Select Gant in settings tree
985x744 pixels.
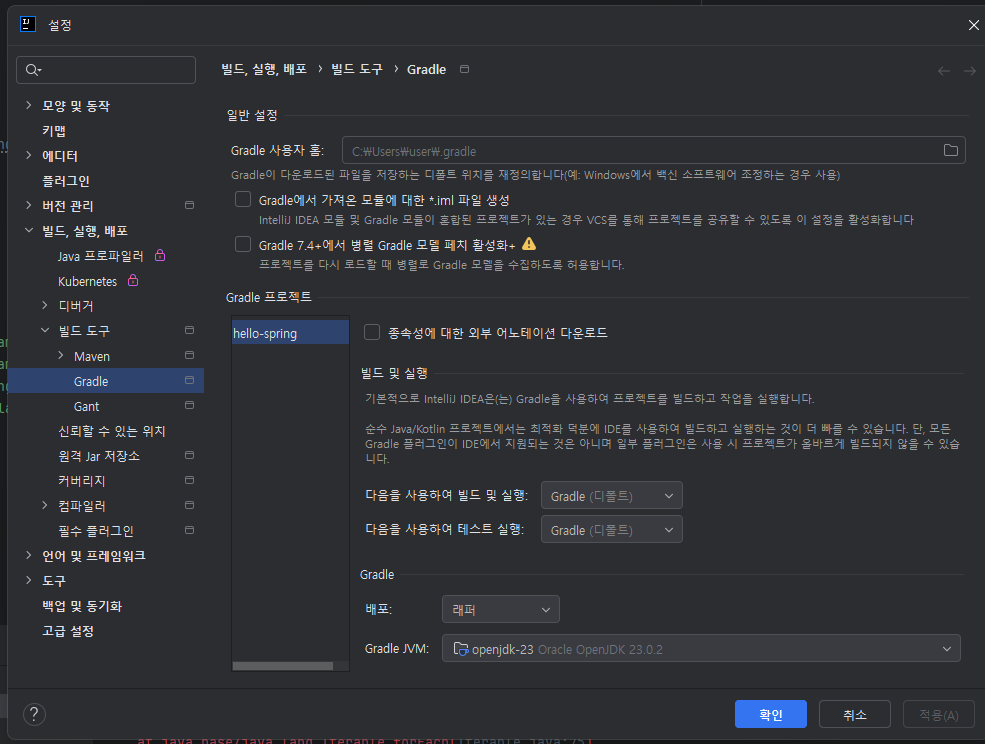(x=86, y=407)
